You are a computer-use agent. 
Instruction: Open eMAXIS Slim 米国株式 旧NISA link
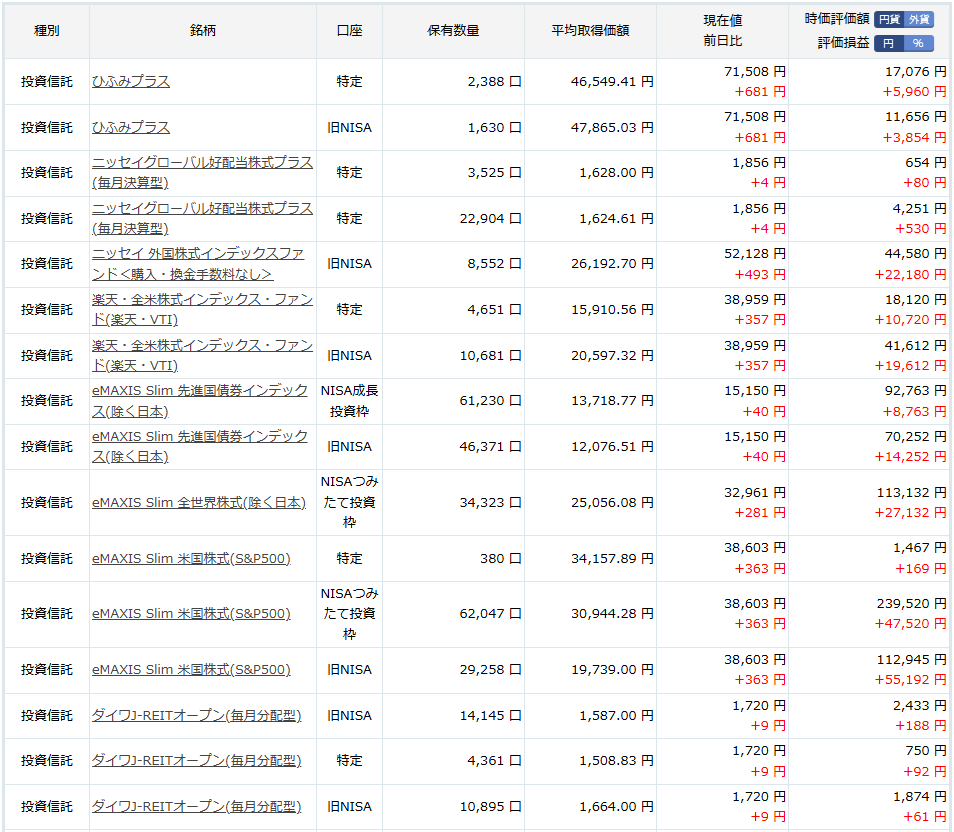coord(191,669)
